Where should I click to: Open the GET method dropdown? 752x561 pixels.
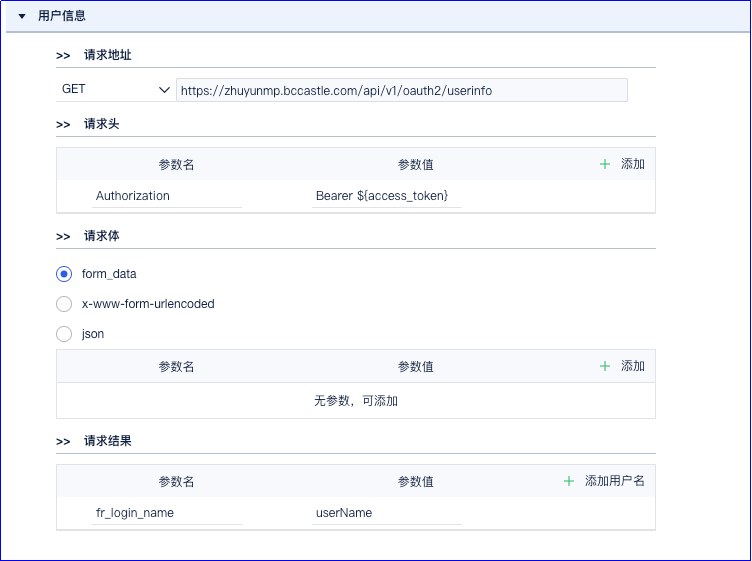coord(115,90)
